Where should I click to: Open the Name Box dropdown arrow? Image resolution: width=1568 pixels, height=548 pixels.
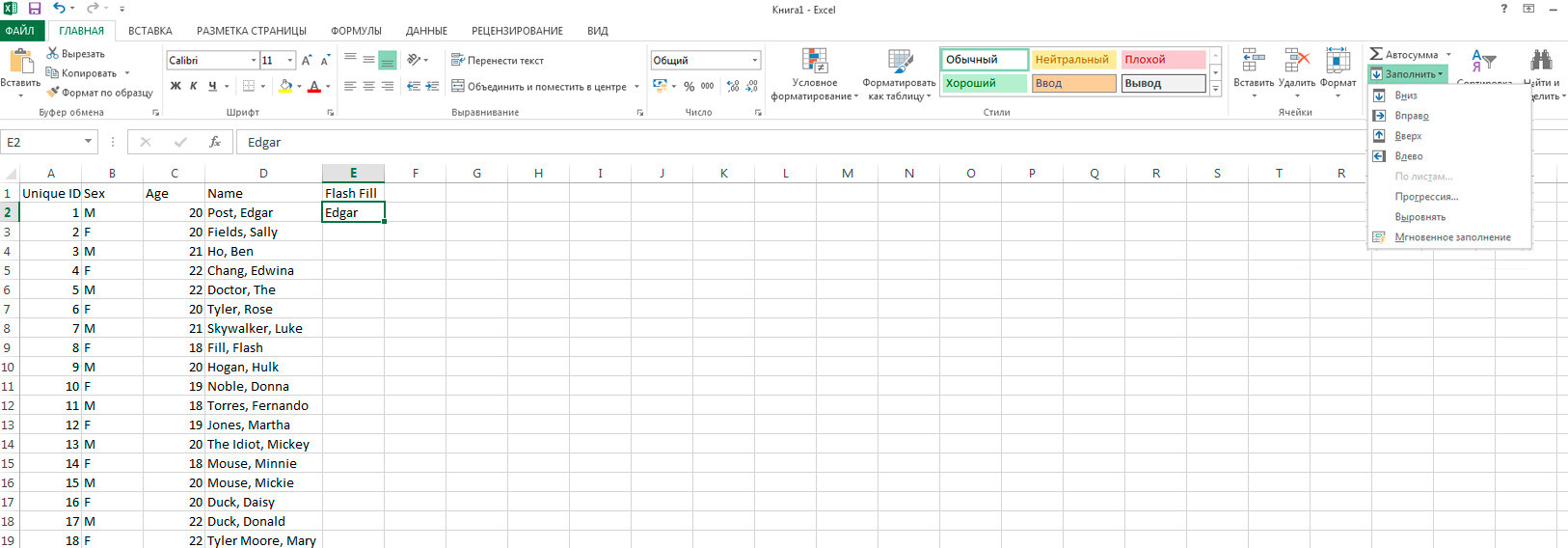tap(88, 142)
